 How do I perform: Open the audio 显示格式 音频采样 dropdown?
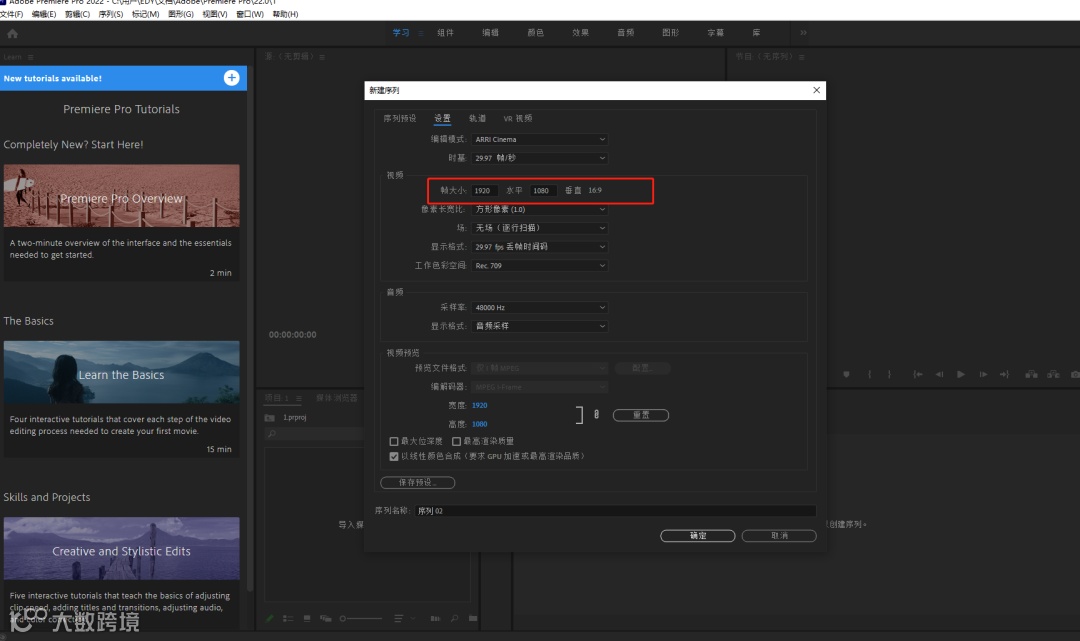(x=539, y=326)
